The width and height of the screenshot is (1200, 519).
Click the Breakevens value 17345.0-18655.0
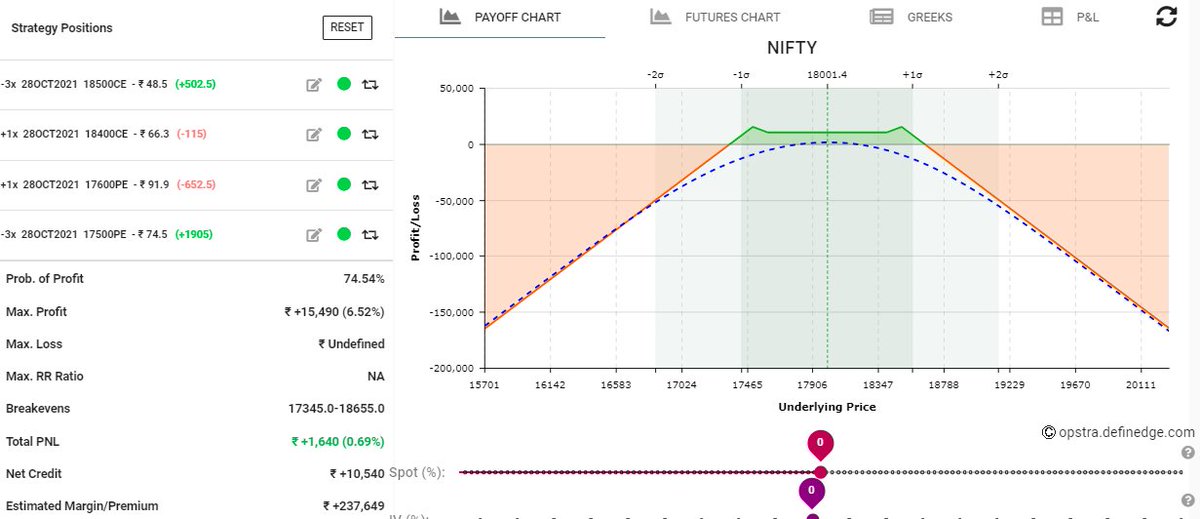[x=336, y=409]
